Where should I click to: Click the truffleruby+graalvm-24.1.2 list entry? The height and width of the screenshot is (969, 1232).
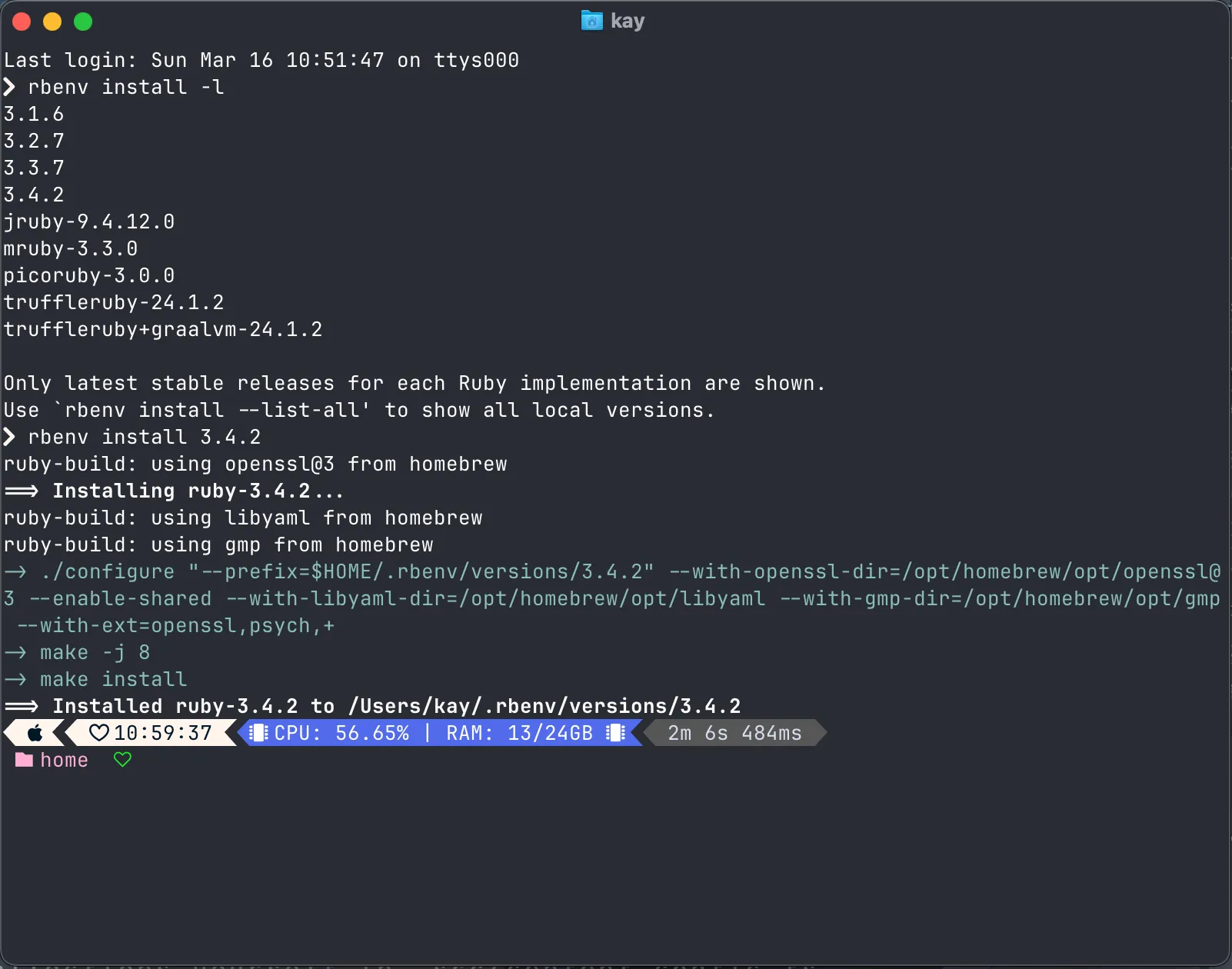click(163, 329)
